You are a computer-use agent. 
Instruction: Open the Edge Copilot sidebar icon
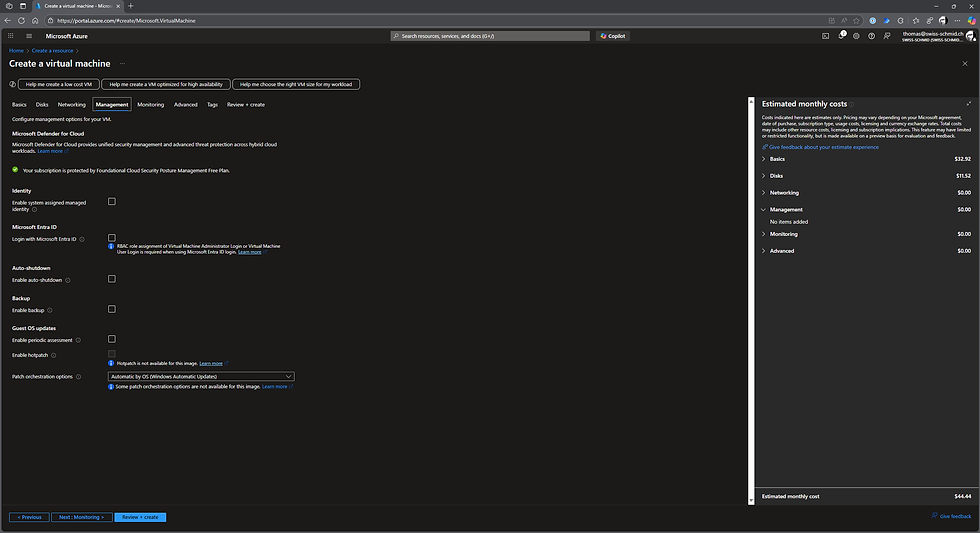[972, 21]
